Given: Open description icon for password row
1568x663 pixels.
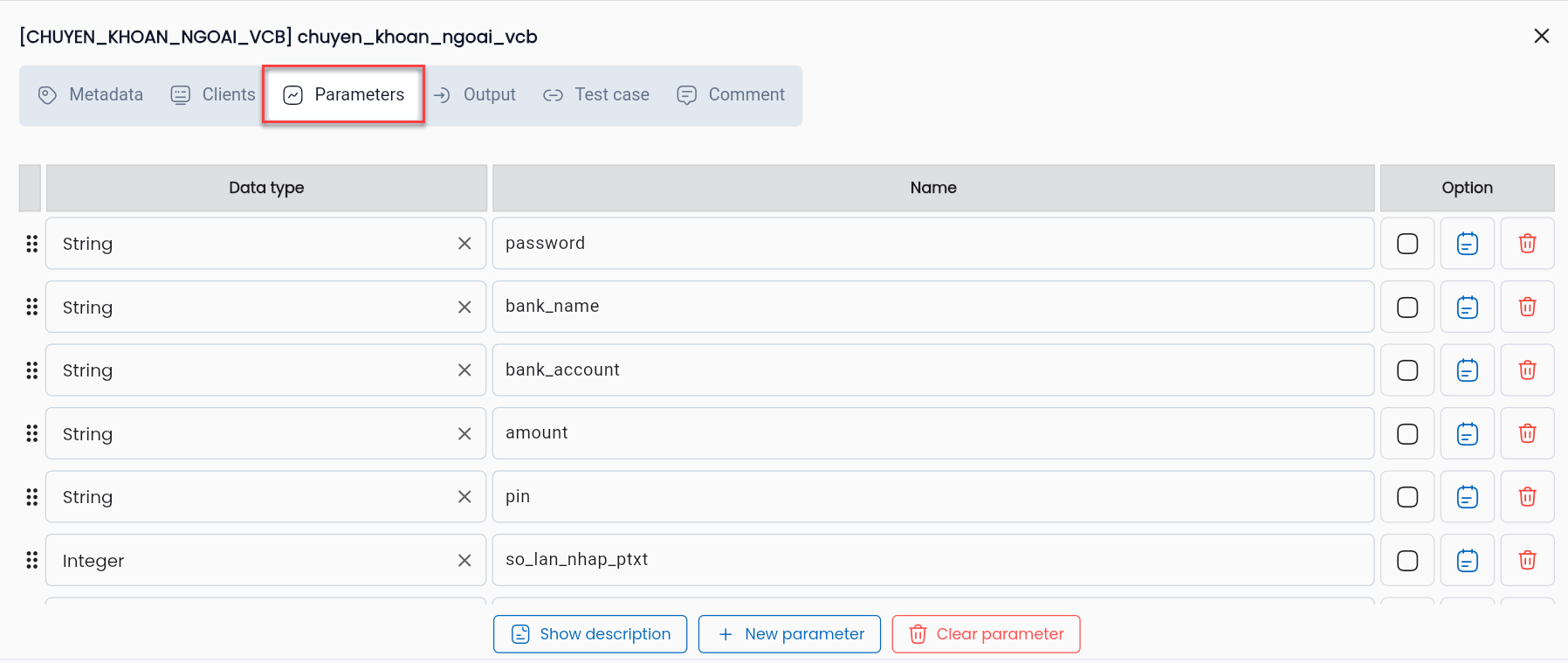Looking at the screenshot, I should coord(1467,244).
